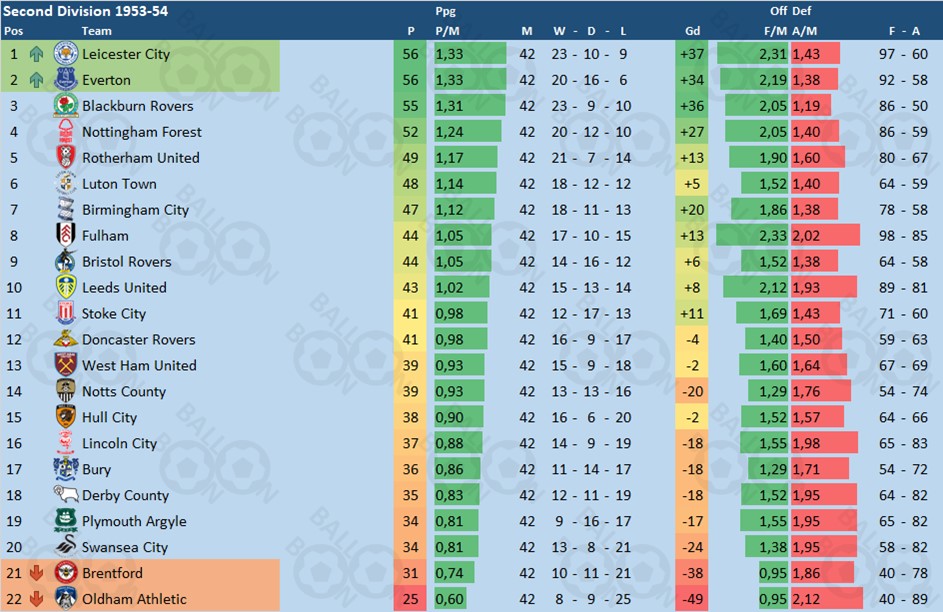Image resolution: width=943 pixels, height=612 pixels.
Task: Click the Everton club crest
Action: (66, 79)
